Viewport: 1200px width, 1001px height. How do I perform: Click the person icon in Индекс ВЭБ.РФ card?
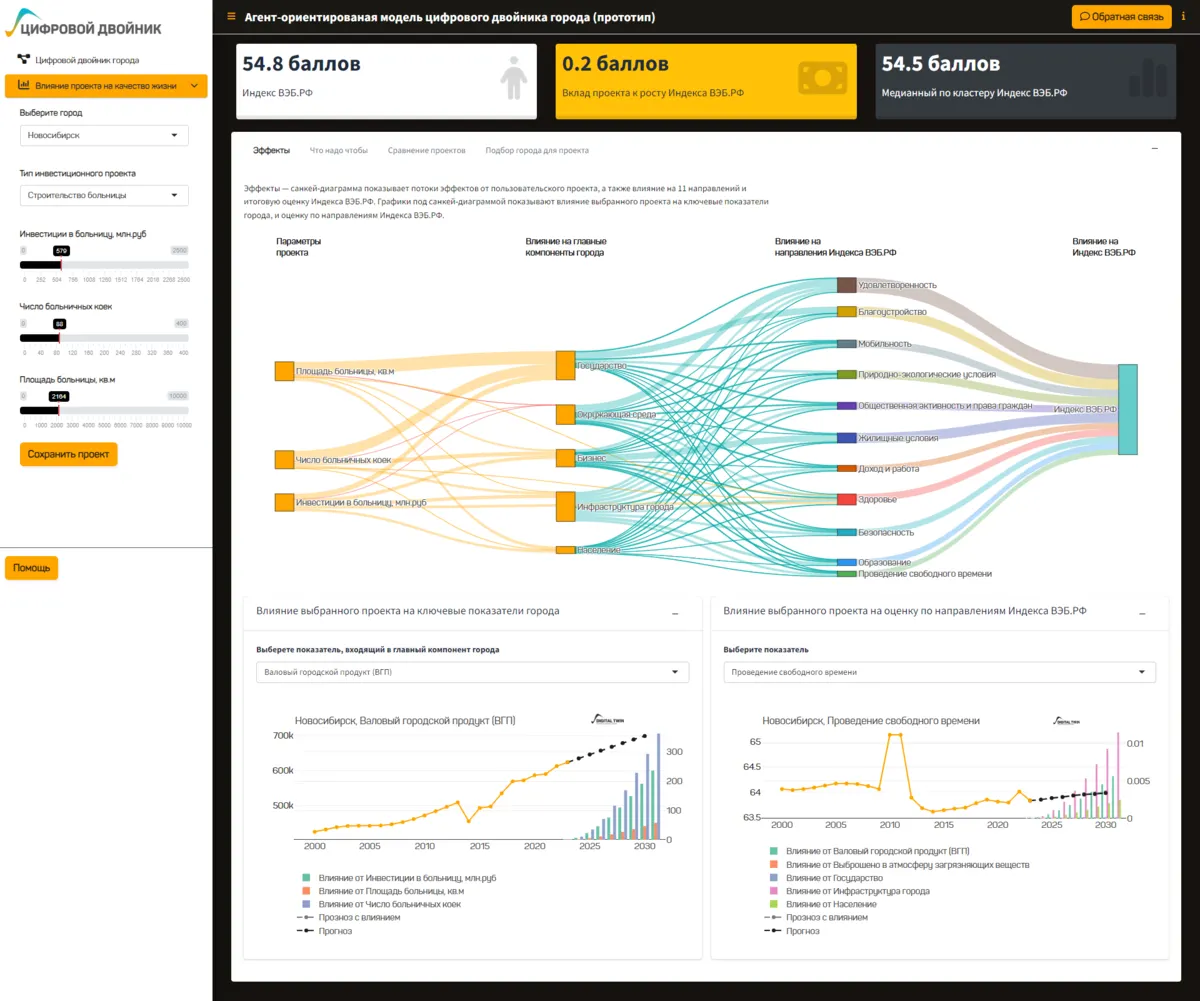(x=514, y=78)
